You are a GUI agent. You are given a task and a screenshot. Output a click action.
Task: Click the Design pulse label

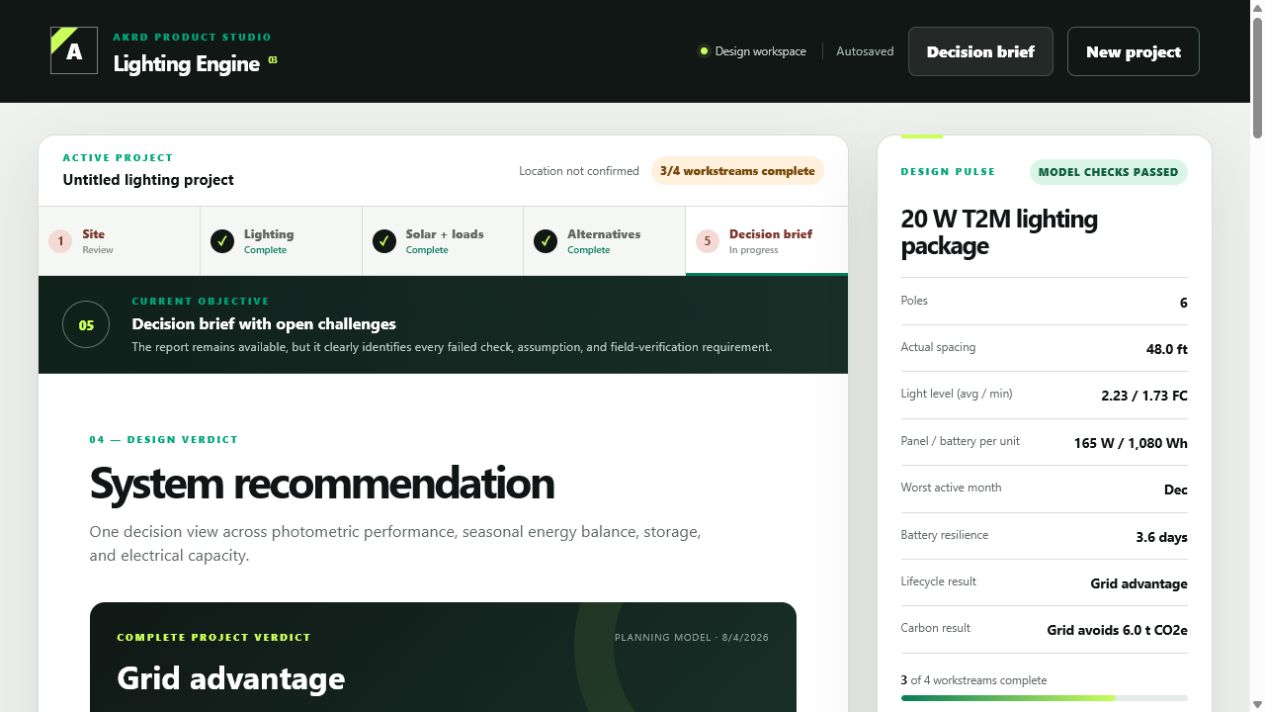click(948, 172)
